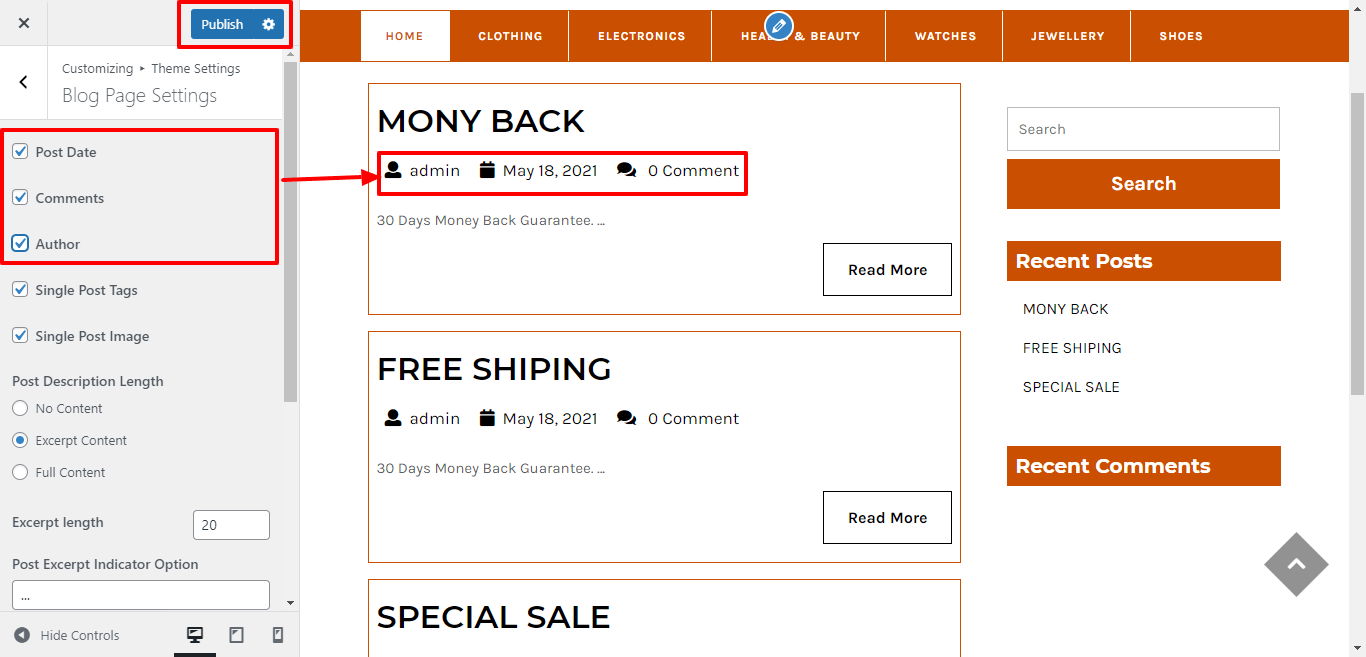Open publish settings gear icon
This screenshot has height=657, width=1366.
pos(268,24)
